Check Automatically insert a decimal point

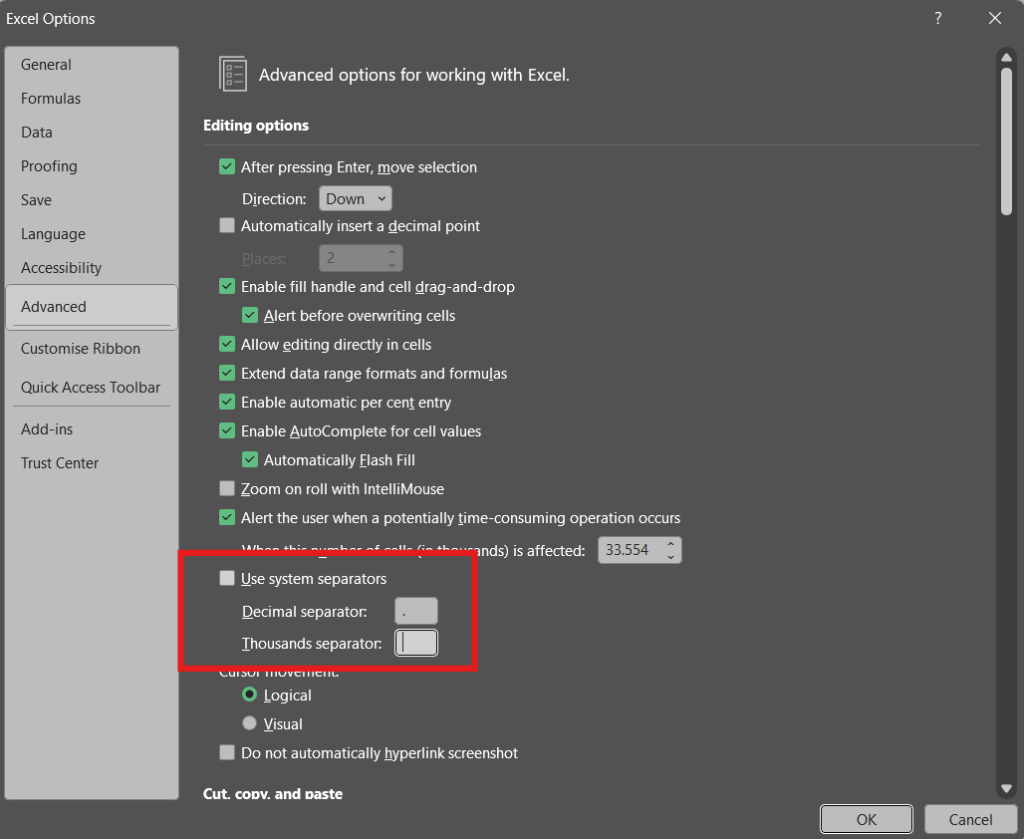(x=227, y=226)
